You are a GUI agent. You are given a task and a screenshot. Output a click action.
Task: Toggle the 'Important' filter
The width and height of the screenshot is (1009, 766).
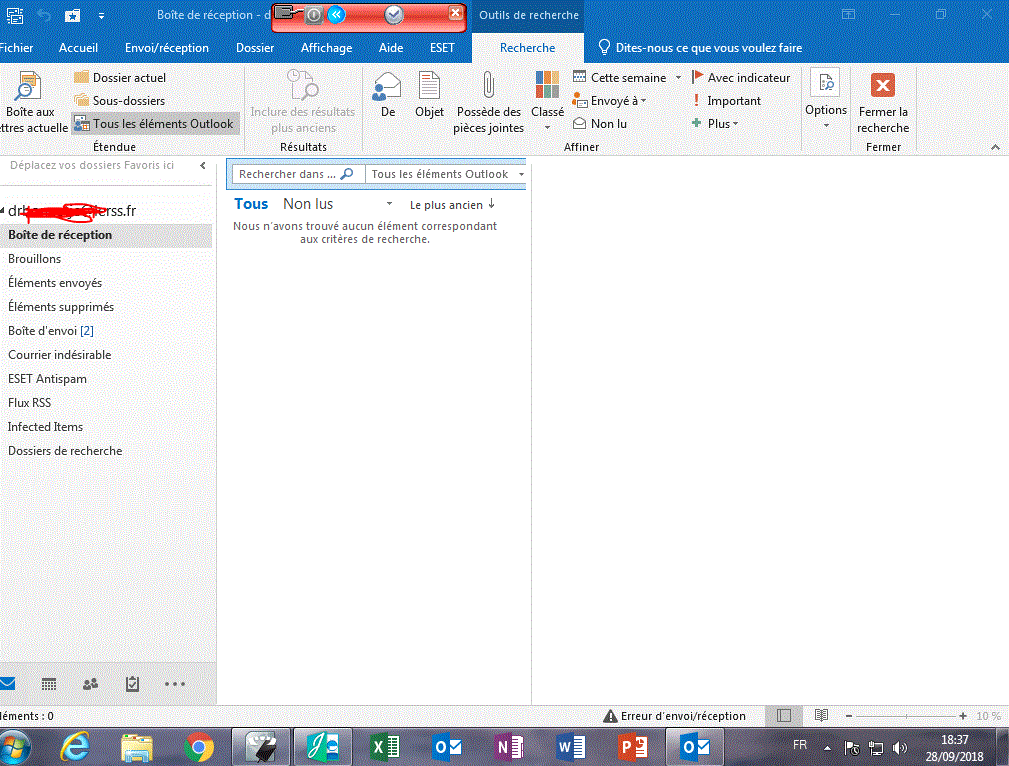[x=726, y=101]
